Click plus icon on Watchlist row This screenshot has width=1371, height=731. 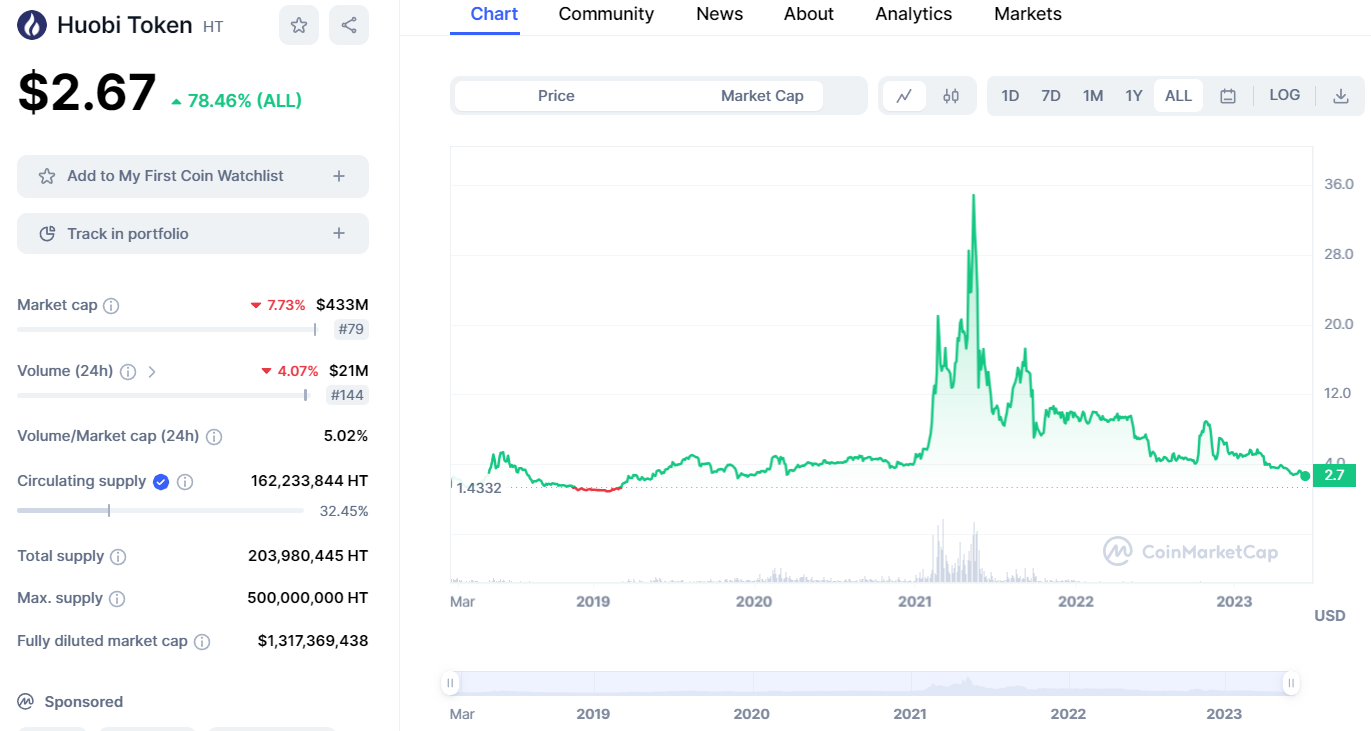(x=339, y=176)
